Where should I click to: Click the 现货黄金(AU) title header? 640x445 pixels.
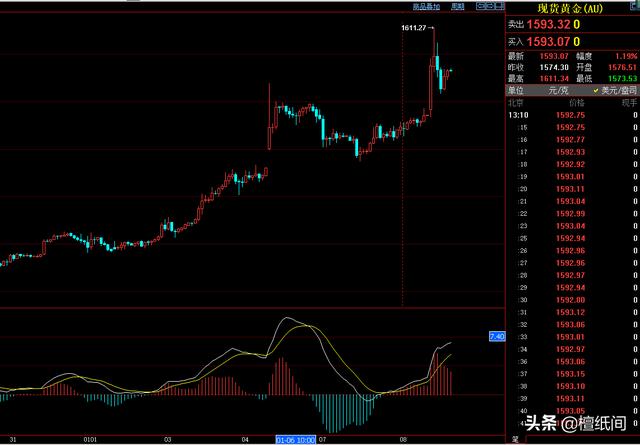570,7
